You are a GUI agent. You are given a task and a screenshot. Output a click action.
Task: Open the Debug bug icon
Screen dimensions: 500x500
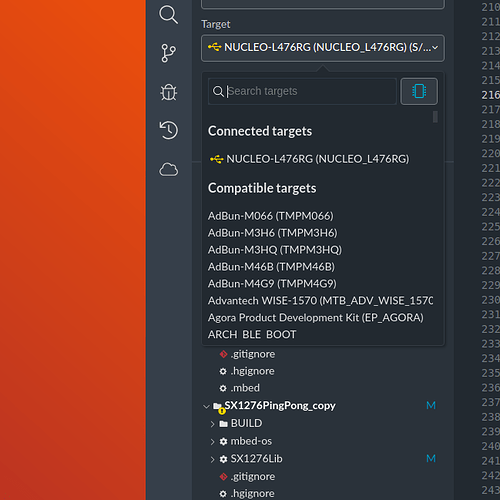coord(168,92)
